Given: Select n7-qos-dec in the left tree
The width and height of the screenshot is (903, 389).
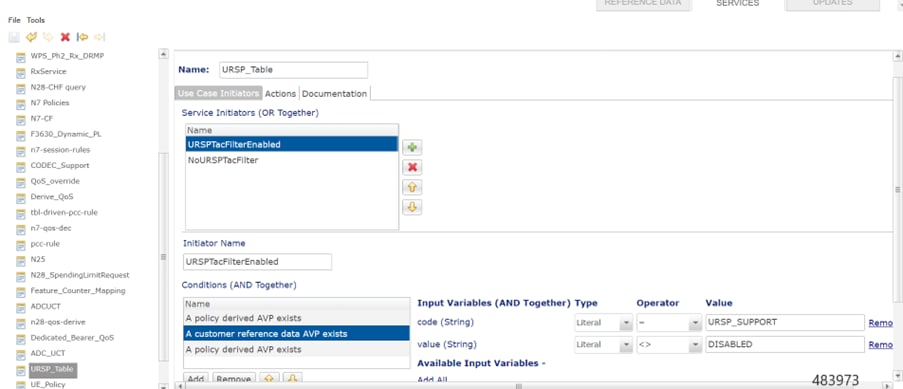Looking at the screenshot, I should (x=51, y=228).
